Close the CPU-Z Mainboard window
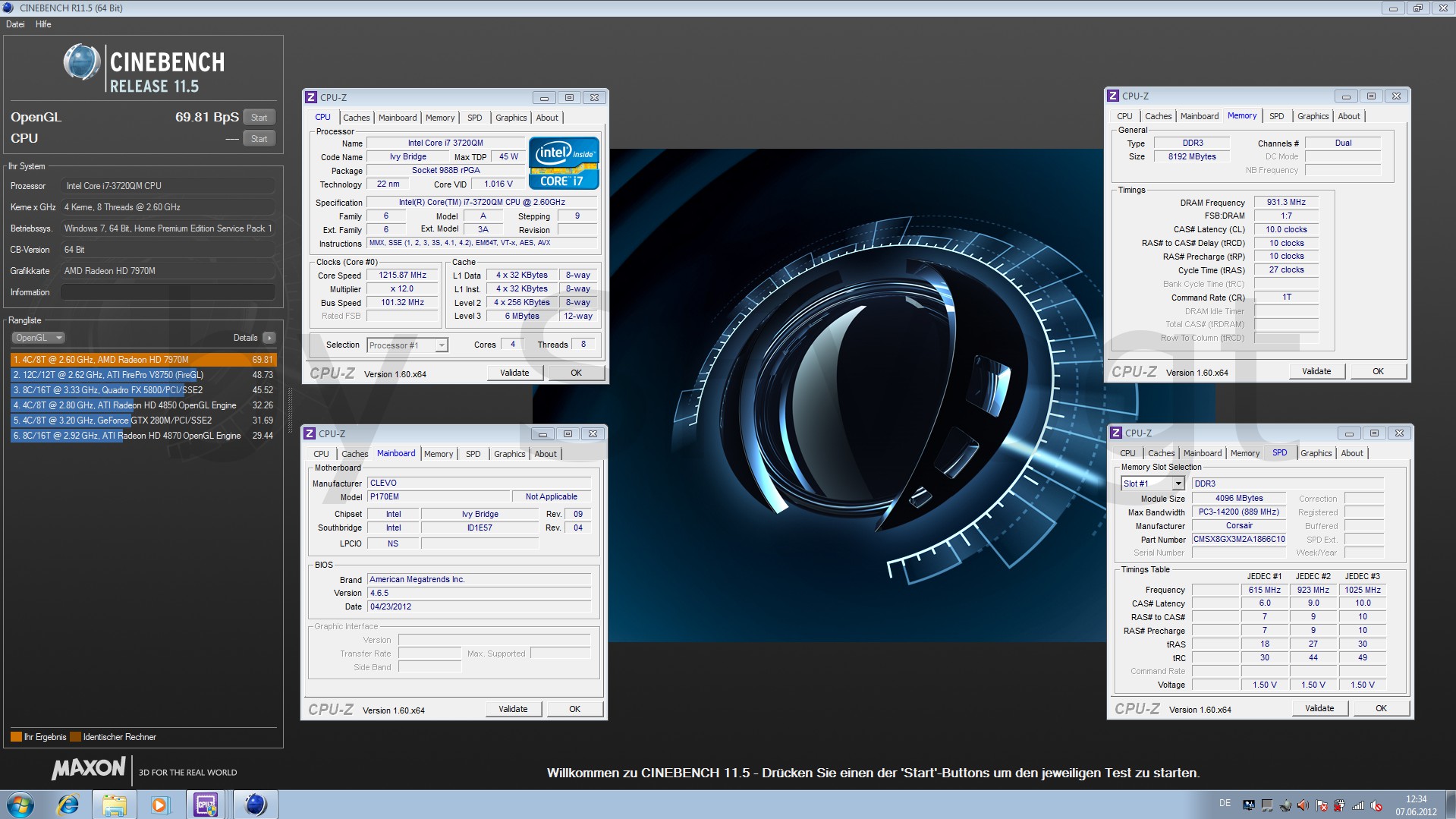The image size is (1456, 819). (593, 434)
